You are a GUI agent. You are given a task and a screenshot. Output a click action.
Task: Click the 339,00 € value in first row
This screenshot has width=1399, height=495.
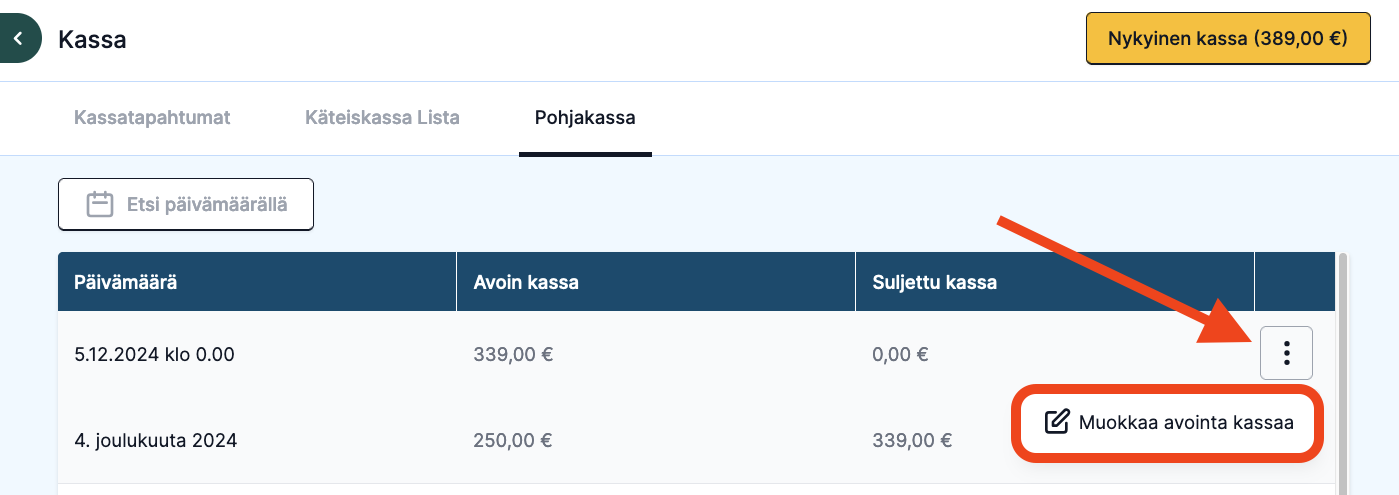tap(513, 354)
